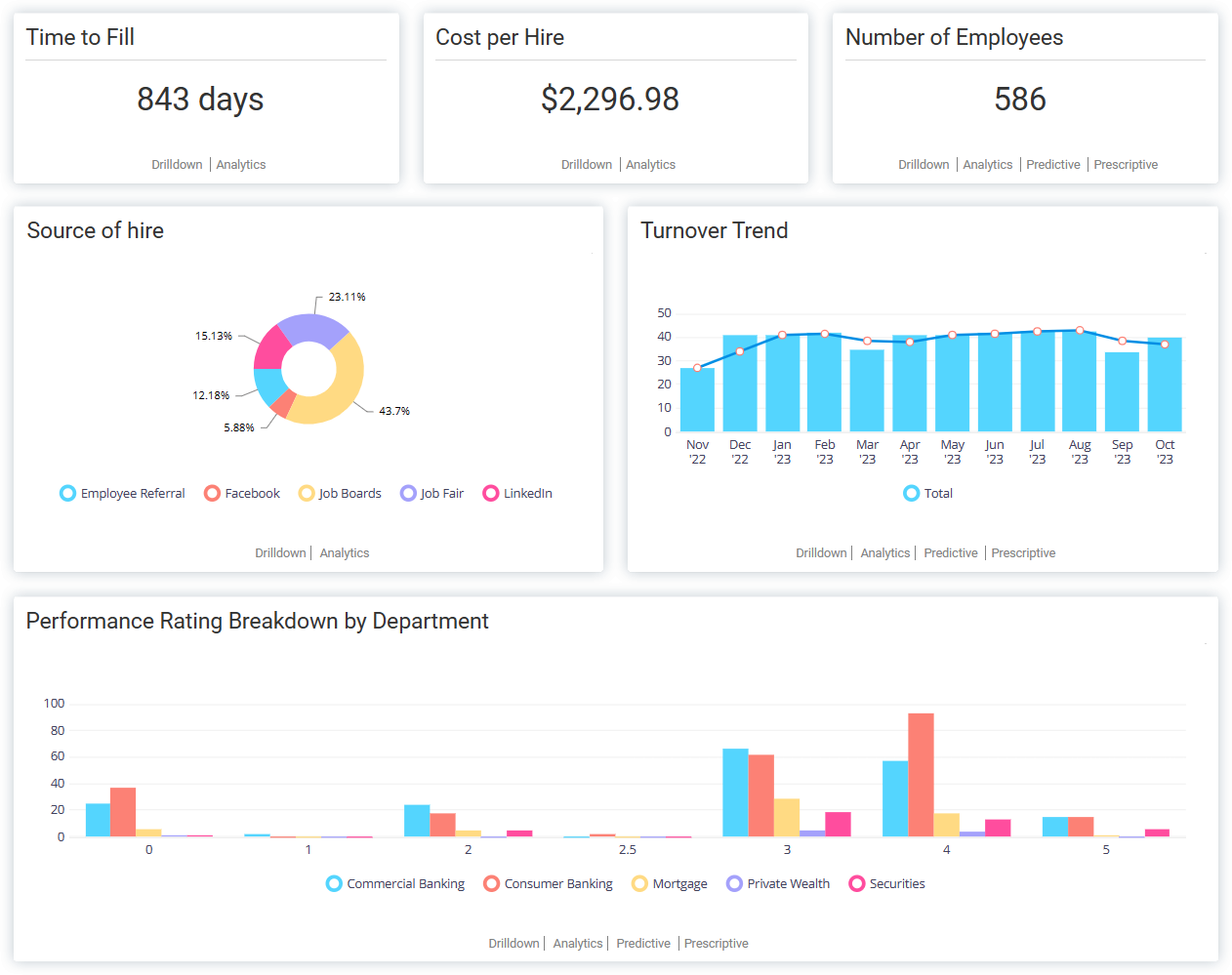
Task: Open Drilldown under Performance Rating Breakdown
Action: [x=513, y=944]
